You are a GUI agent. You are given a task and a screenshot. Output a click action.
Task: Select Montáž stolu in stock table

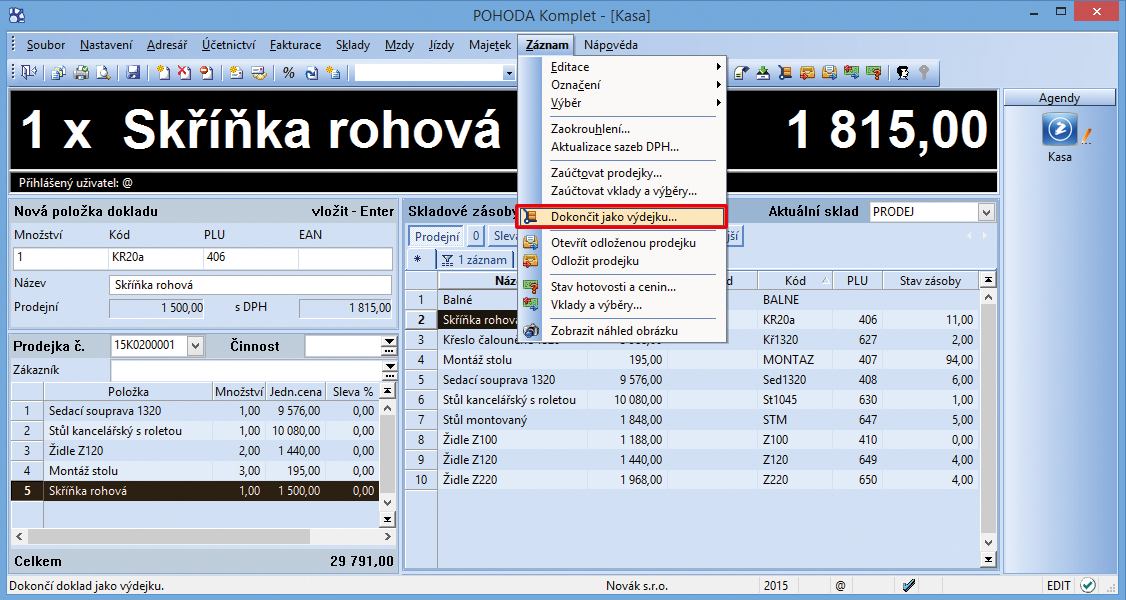(x=691, y=360)
